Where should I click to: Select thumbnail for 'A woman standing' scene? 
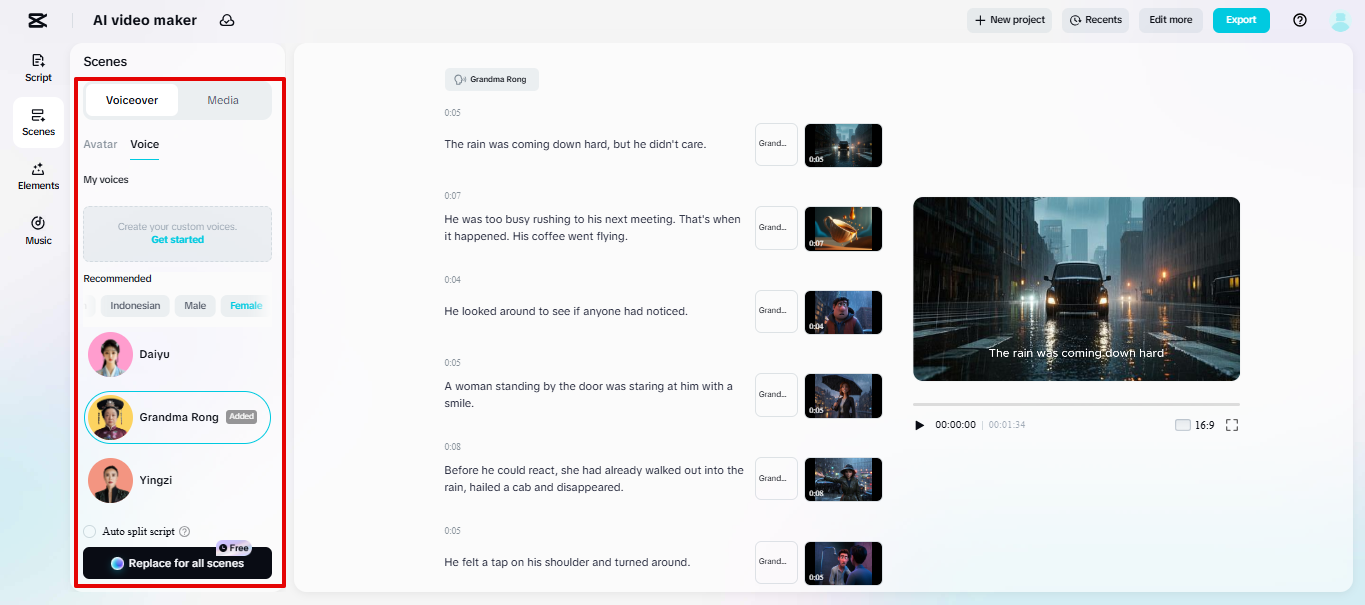(843, 396)
